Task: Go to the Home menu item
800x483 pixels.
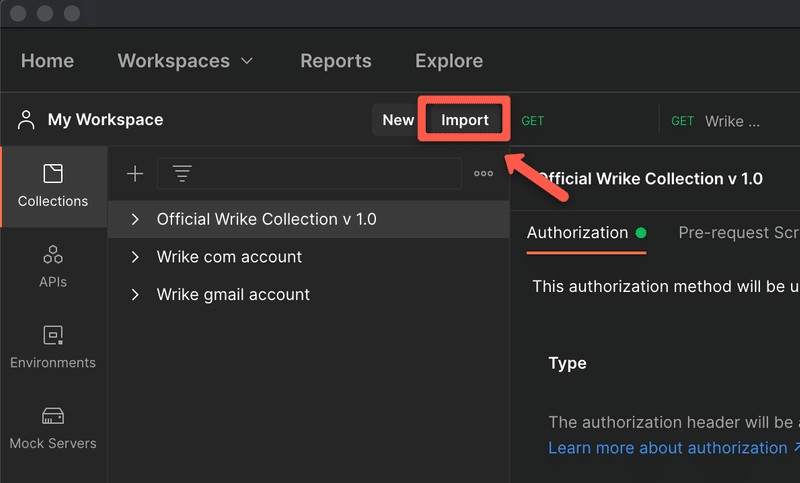Action: click(x=47, y=61)
